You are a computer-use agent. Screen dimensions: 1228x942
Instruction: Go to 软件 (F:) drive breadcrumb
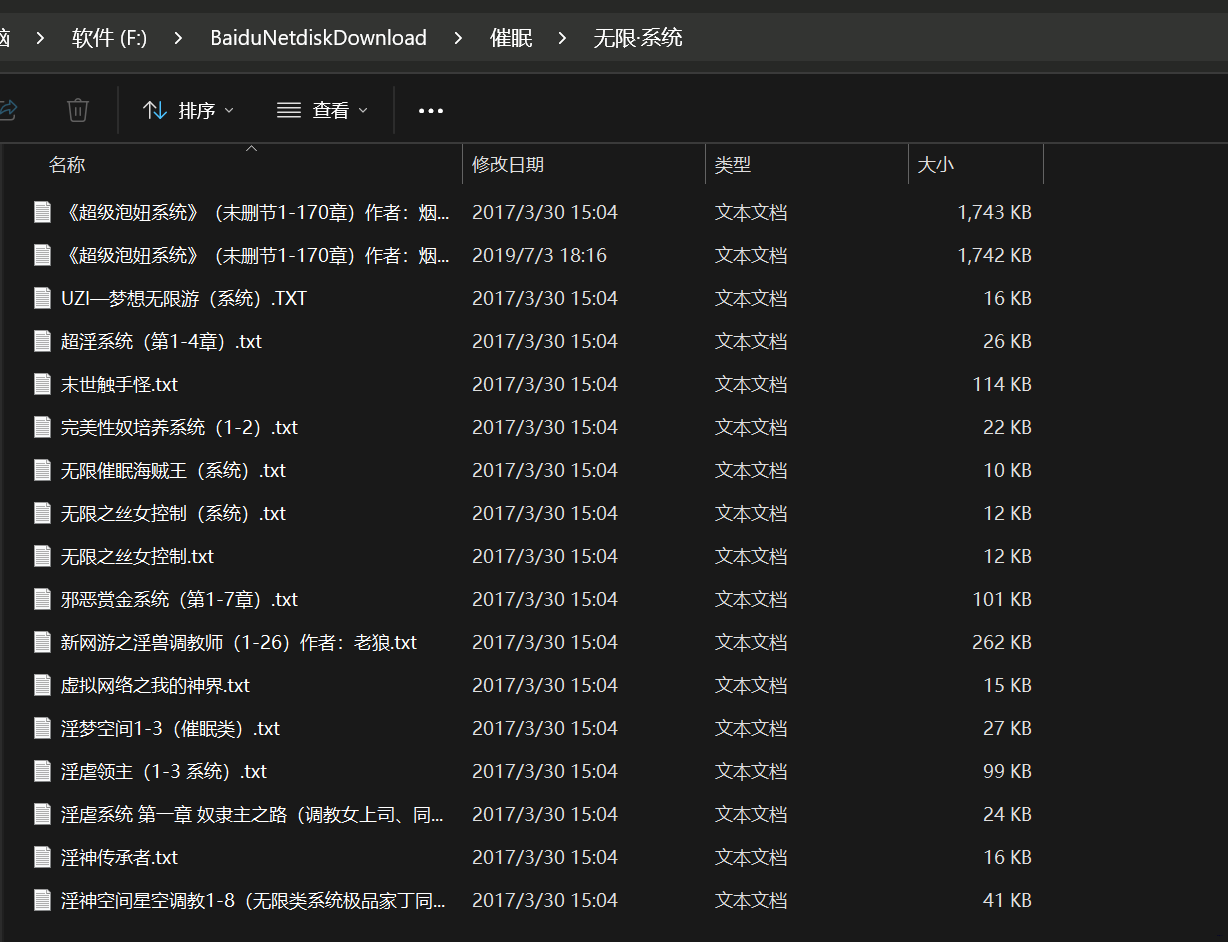click(109, 38)
